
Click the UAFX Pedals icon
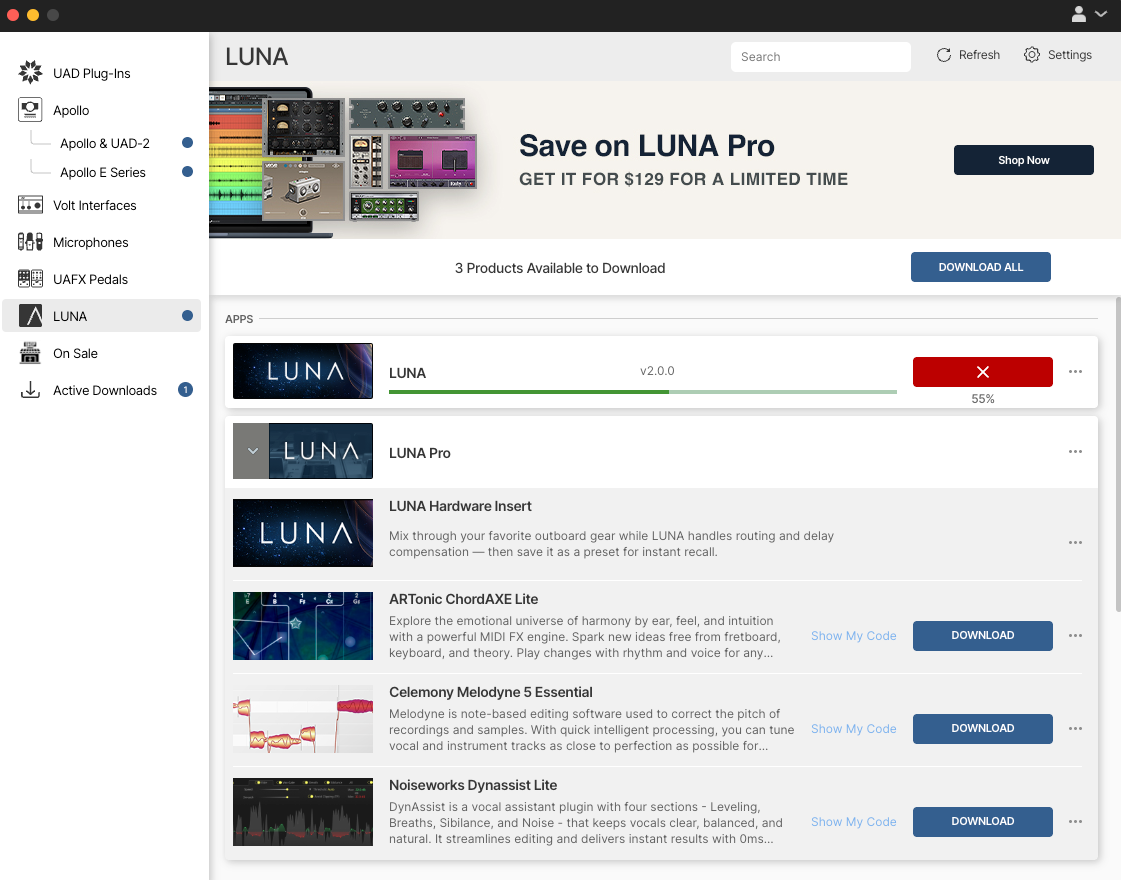[x=30, y=279]
